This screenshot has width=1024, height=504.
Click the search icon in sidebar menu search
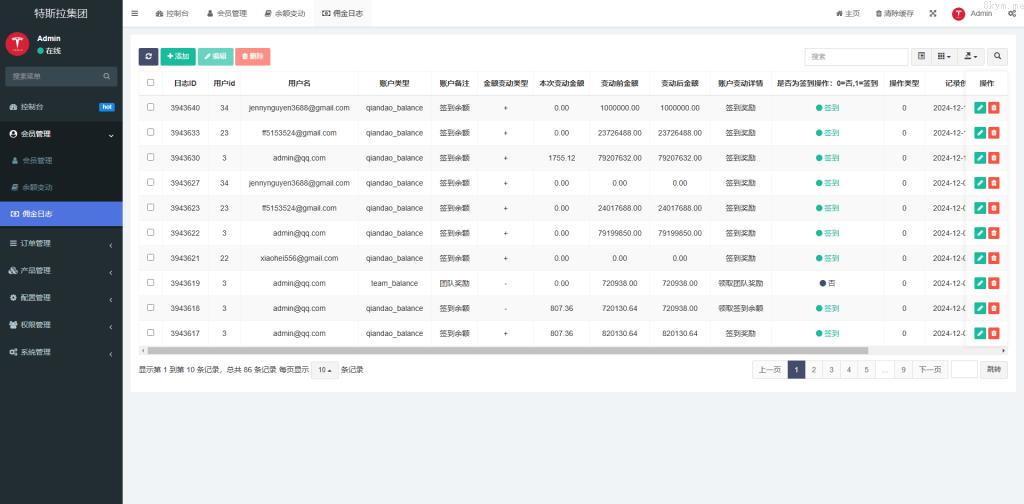[107, 76]
